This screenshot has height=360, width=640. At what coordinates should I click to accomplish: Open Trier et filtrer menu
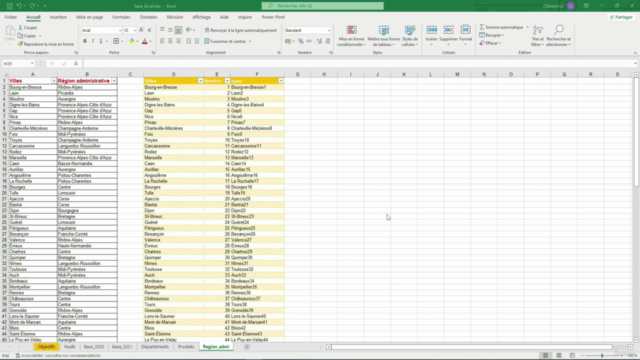coord(538,36)
